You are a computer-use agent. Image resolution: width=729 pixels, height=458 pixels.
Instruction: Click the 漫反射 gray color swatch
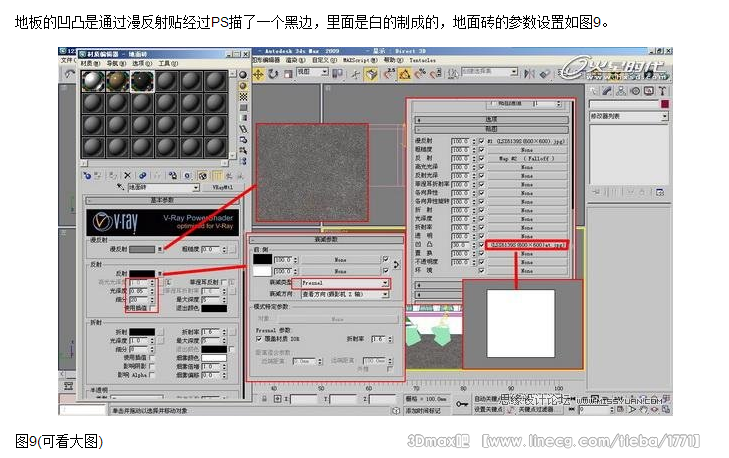pos(142,249)
